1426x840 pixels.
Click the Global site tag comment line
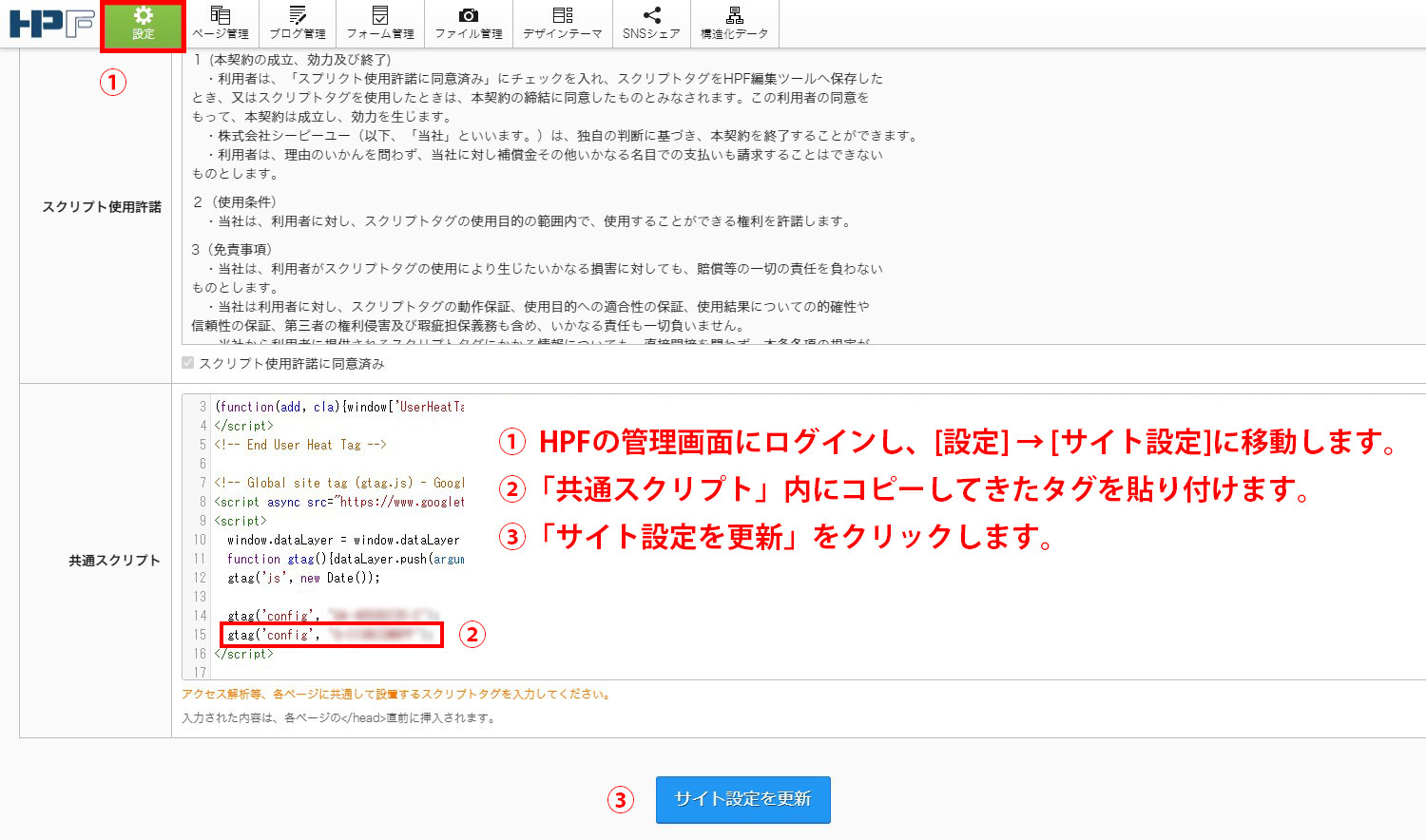(339, 483)
